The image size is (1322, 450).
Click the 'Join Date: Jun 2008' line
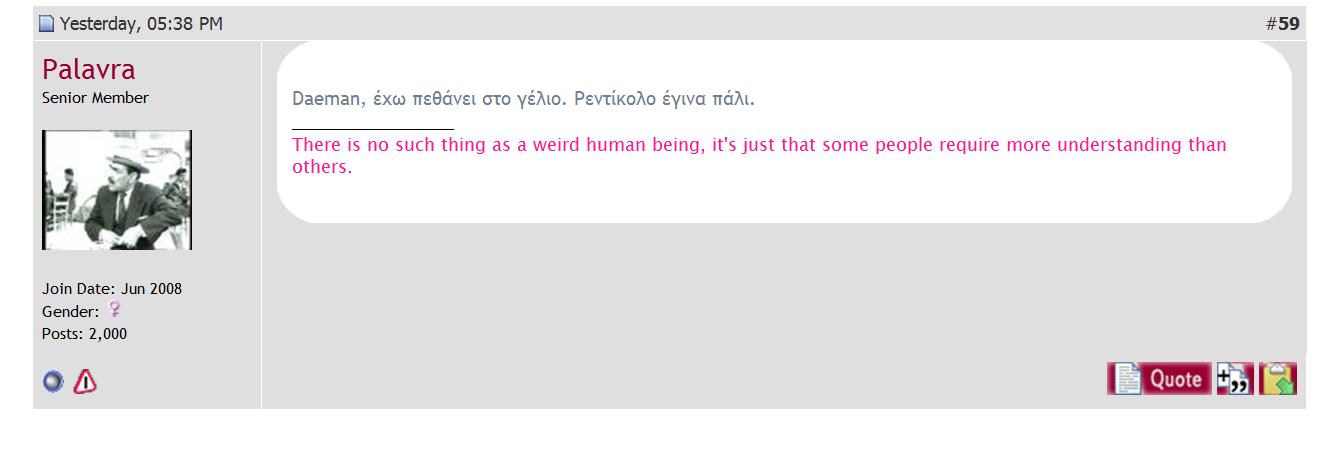point(112,289)
